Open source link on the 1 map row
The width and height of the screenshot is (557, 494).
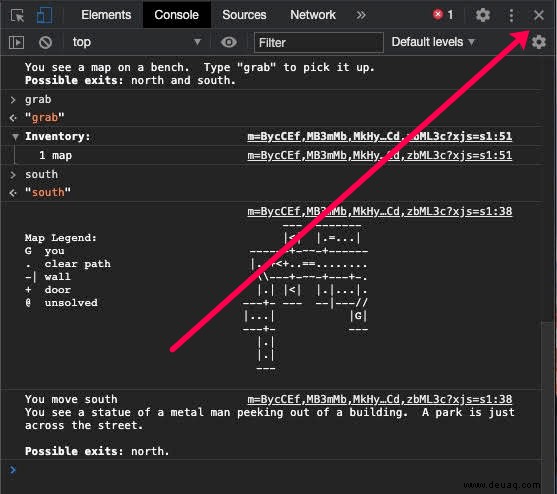click(379, 155)
